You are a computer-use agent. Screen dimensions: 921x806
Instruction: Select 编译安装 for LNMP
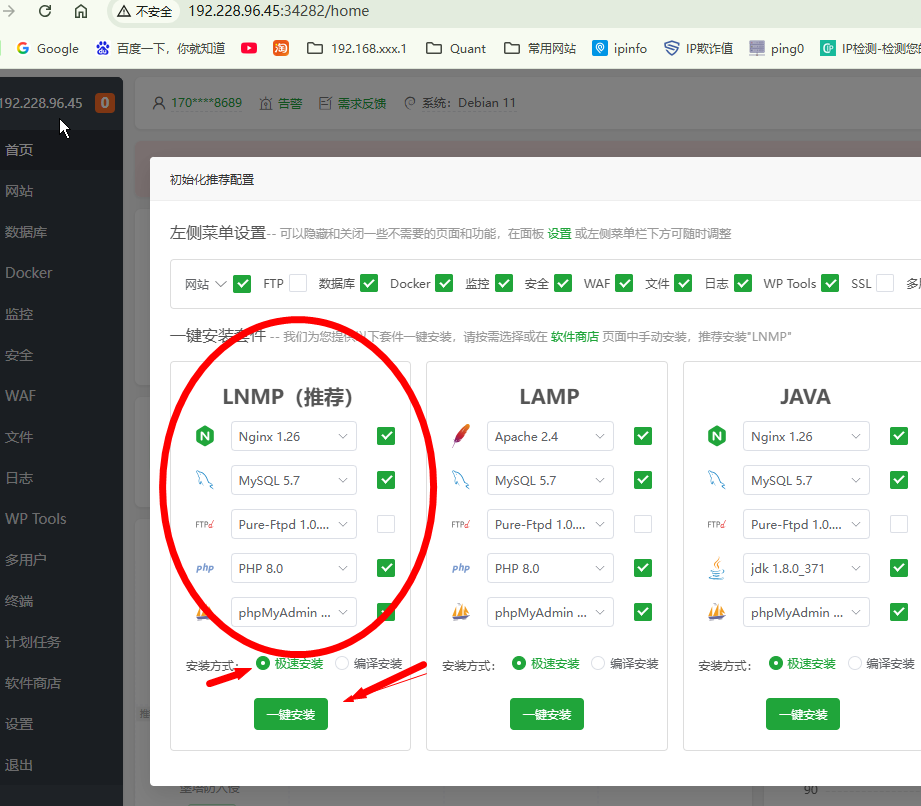369,664
